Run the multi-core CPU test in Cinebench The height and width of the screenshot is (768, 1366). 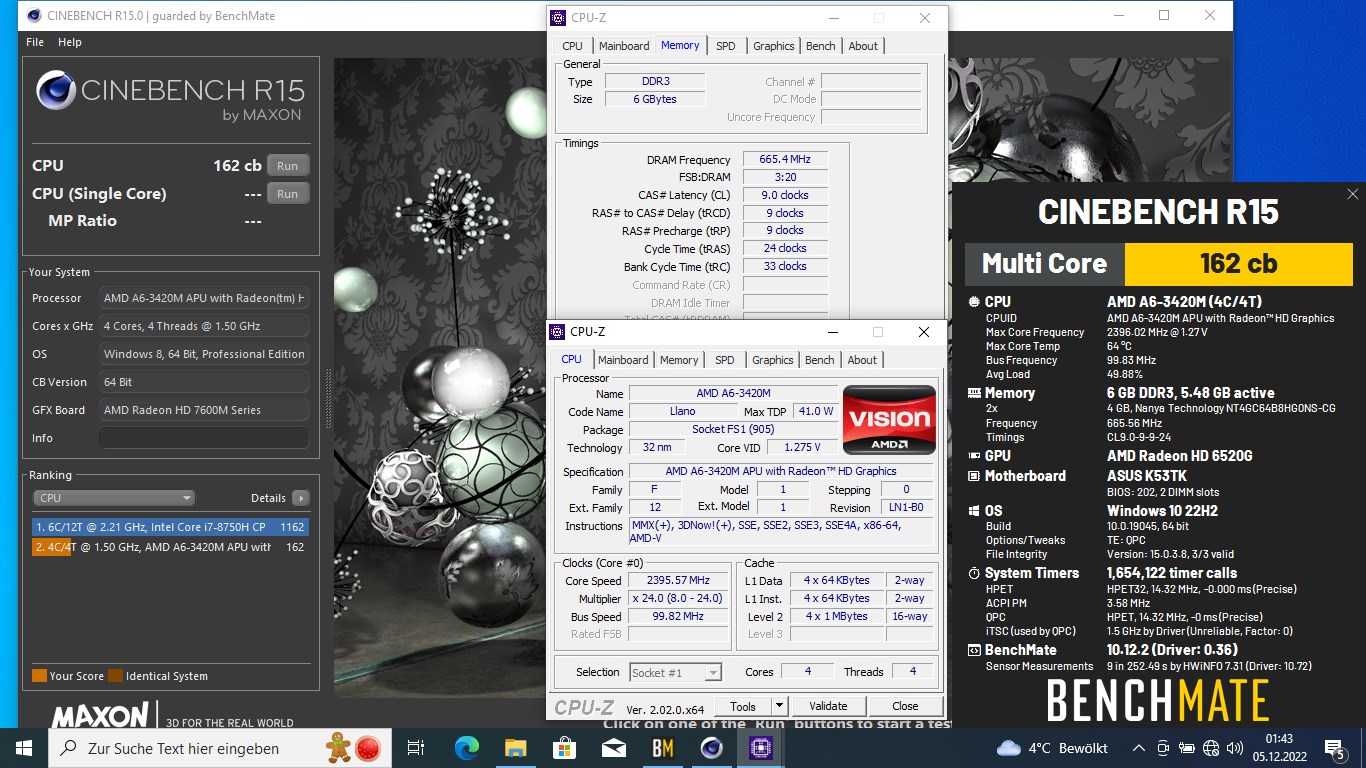tap(288, 166)
